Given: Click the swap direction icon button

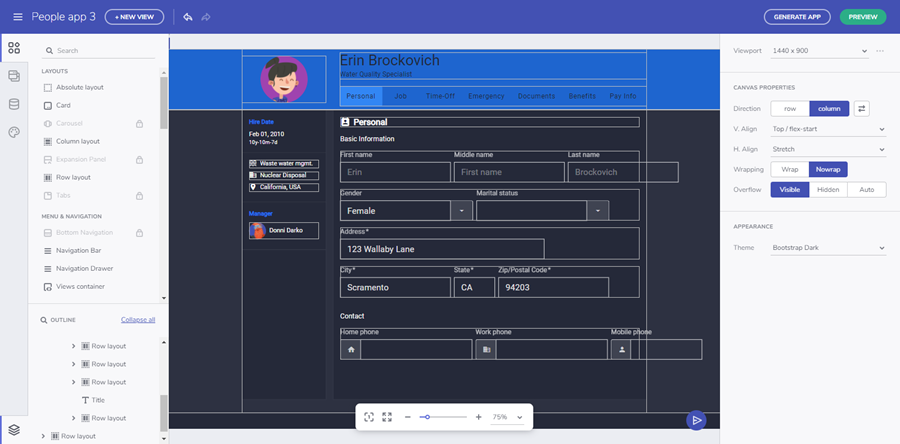Looking at the screenshot, I should click(862, 109).
